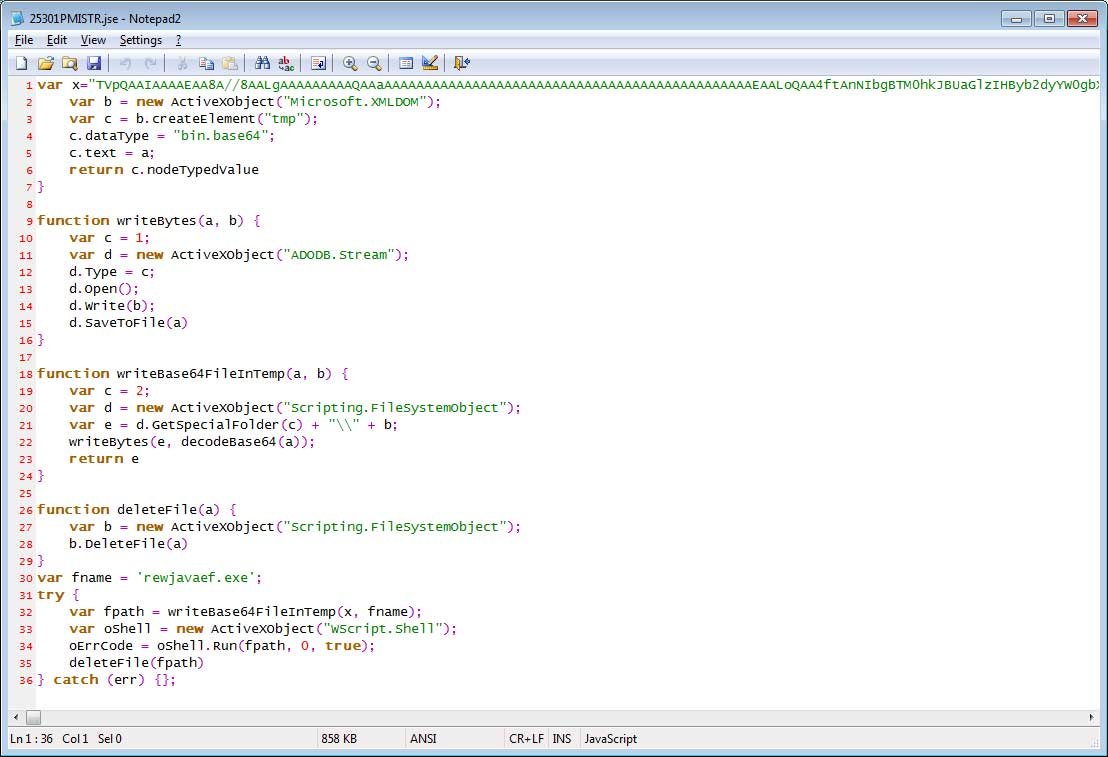The height and width of the screenshot is (757, 1108).
Task: Click the 'INS' insert mode status
Action: coord(562,739)
